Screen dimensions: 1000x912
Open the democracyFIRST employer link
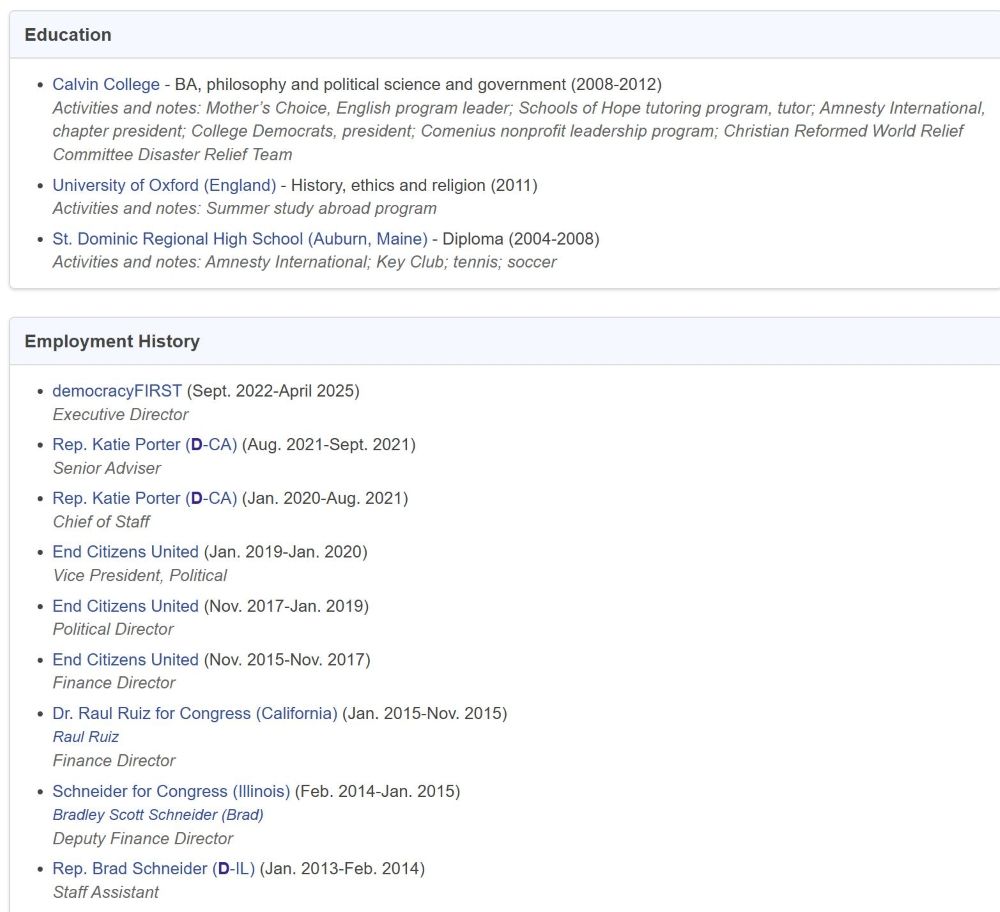click(x=117, y=390)
